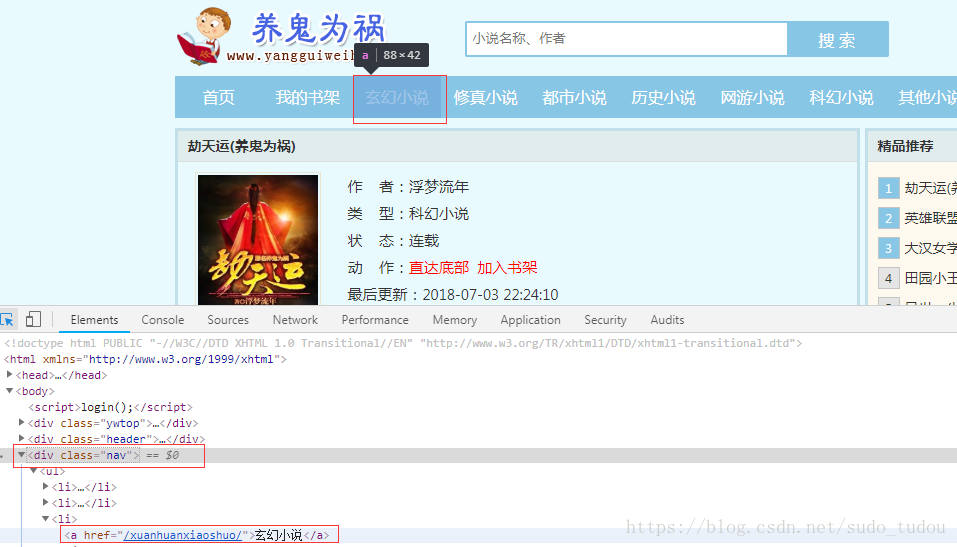Open 网游小说 nav link

(753, 97)
